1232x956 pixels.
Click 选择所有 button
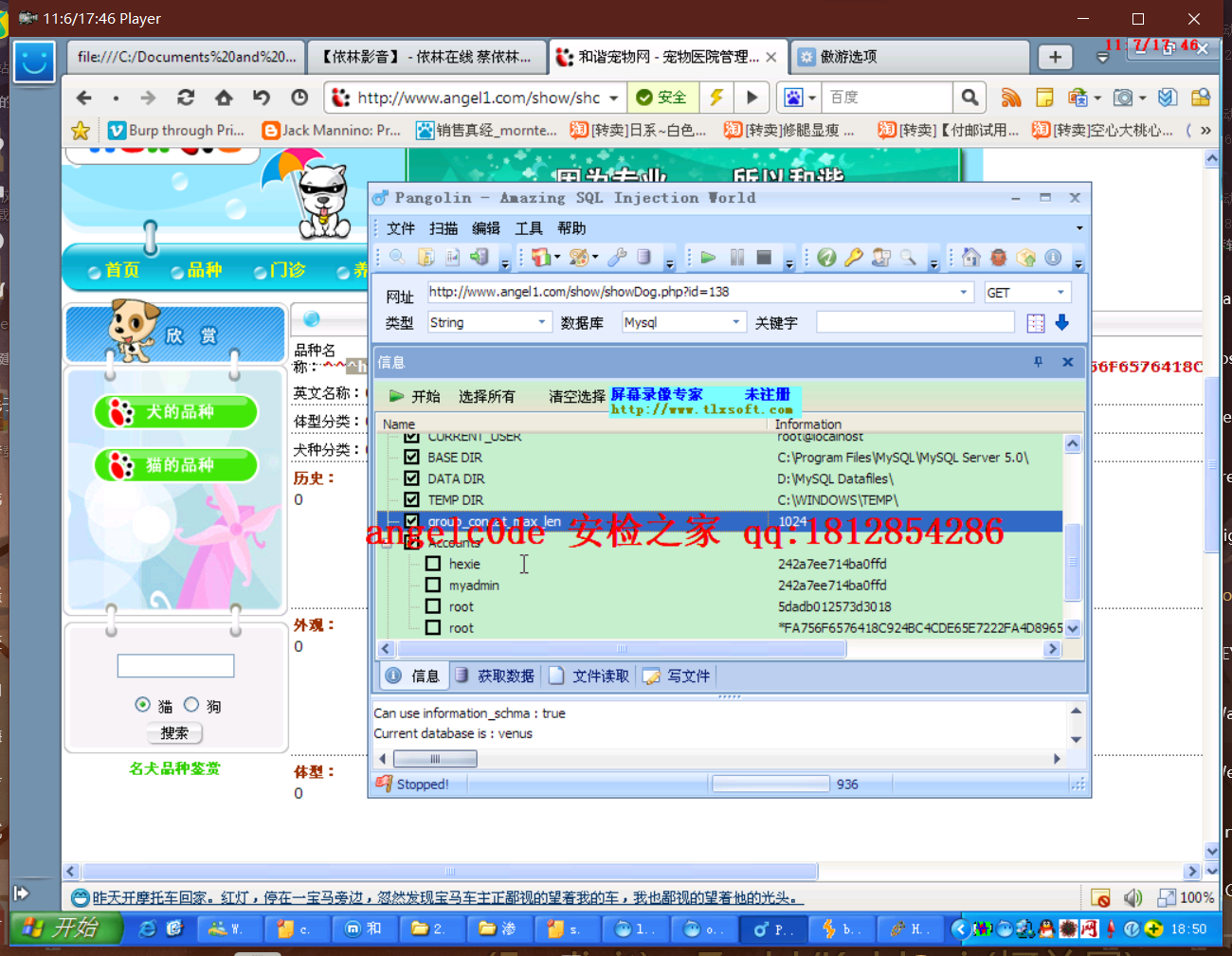pos(487,396)
